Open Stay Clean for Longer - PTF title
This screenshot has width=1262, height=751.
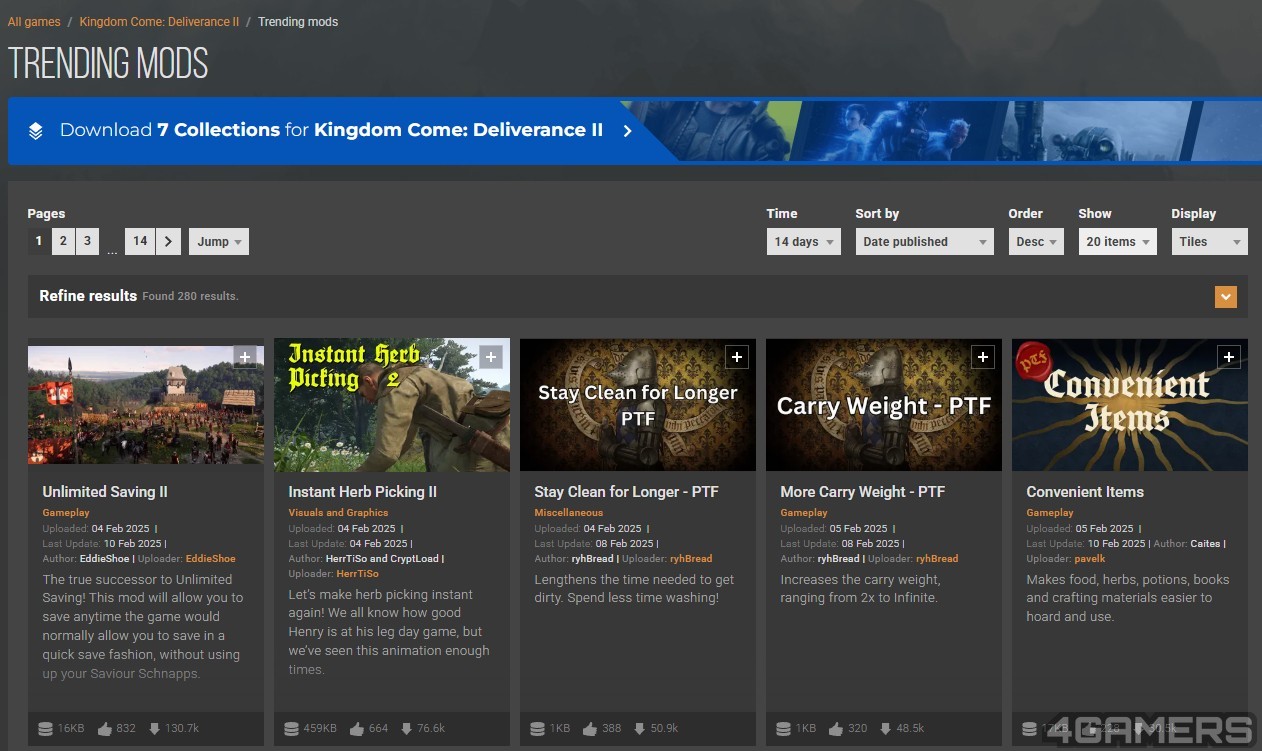(627, 492)
